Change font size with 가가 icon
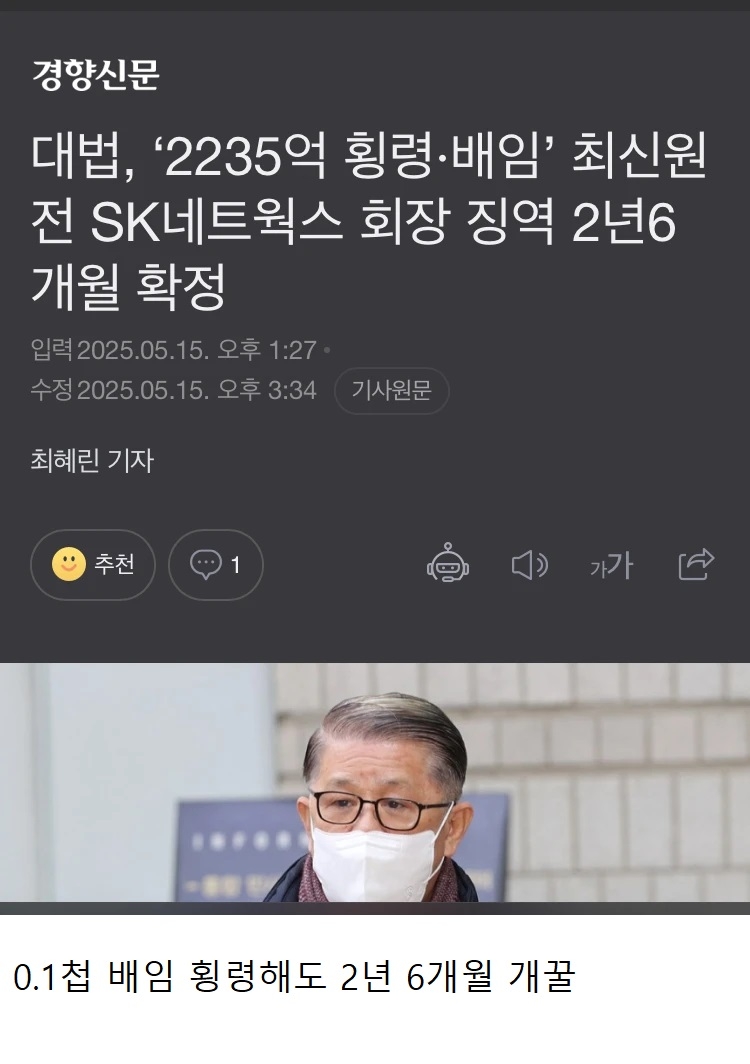 (612, 565)
